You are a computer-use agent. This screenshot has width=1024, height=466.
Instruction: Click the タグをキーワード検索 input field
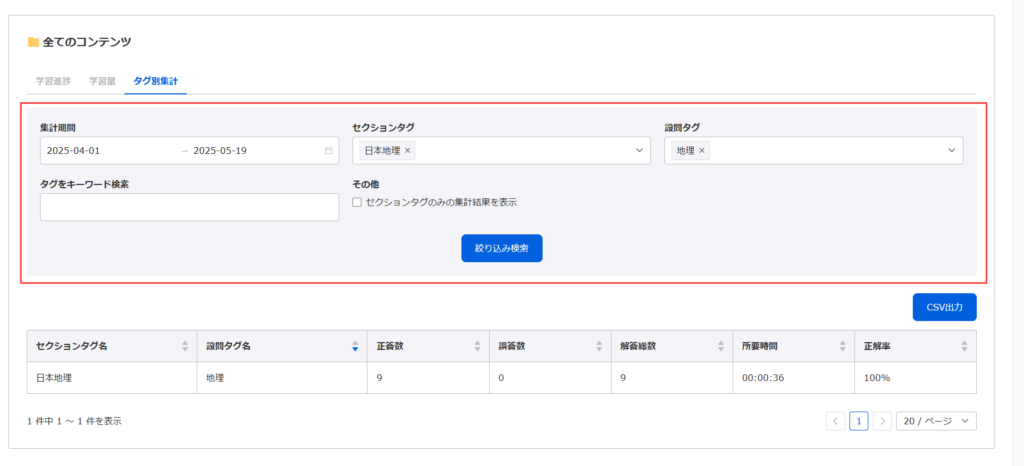189,207
